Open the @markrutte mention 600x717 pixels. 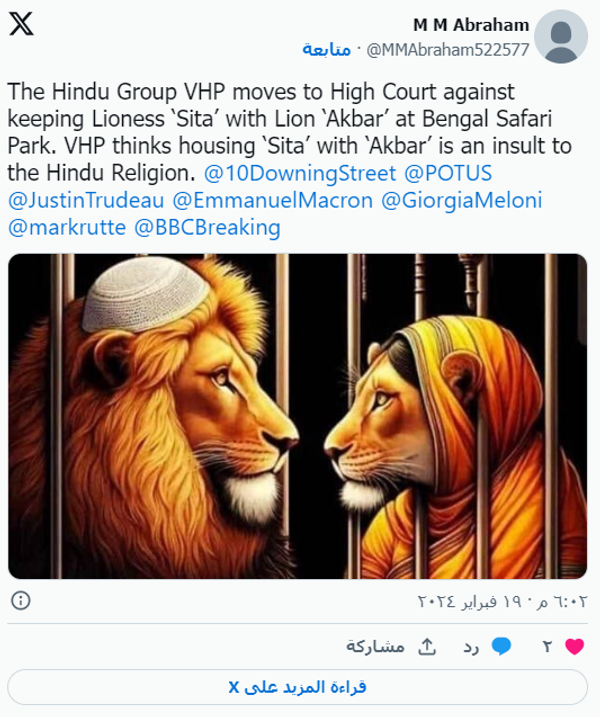[67, 227]
